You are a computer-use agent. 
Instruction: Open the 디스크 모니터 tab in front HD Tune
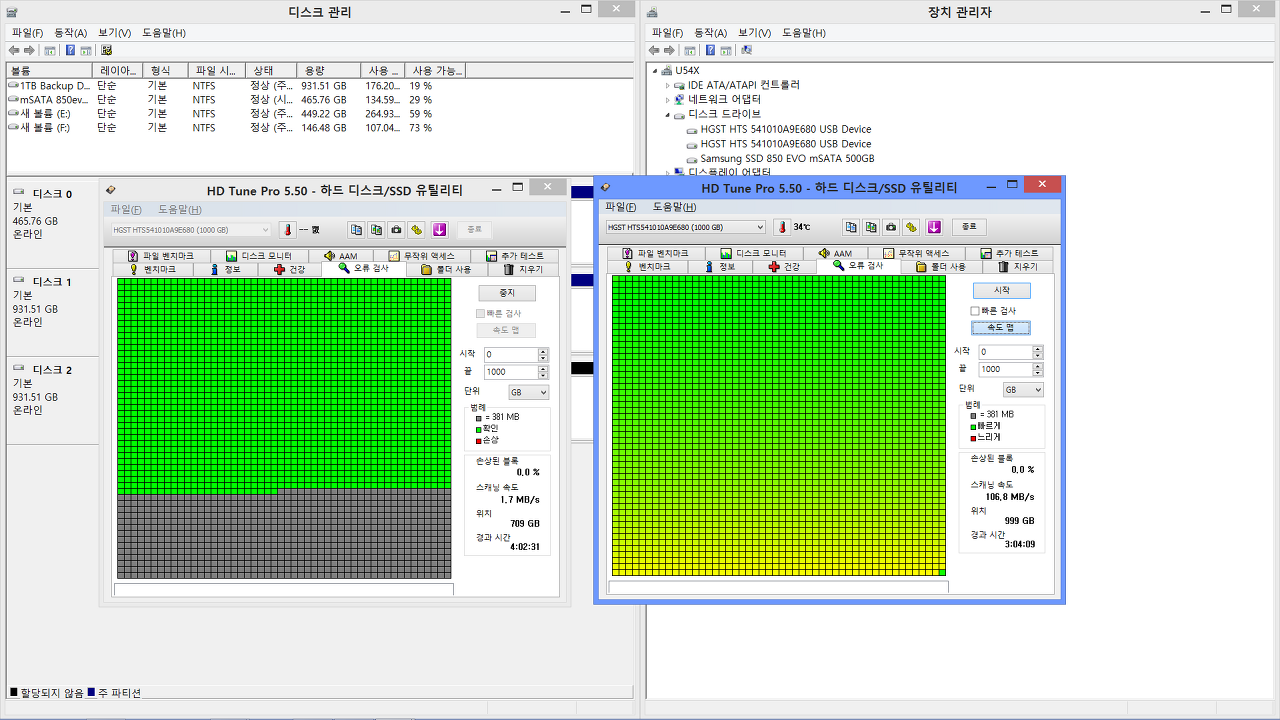tap(753, 254)
